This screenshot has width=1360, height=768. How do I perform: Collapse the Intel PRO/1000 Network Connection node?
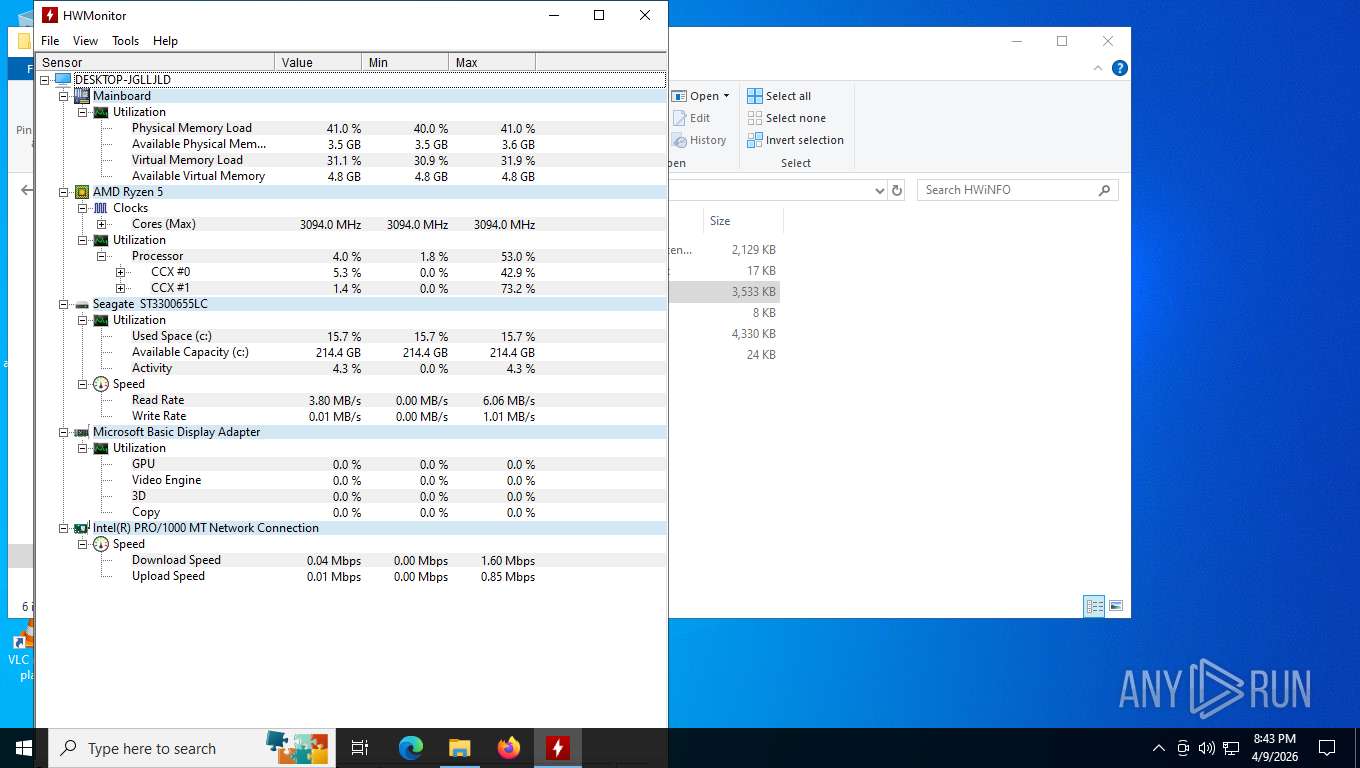(63, 528)
